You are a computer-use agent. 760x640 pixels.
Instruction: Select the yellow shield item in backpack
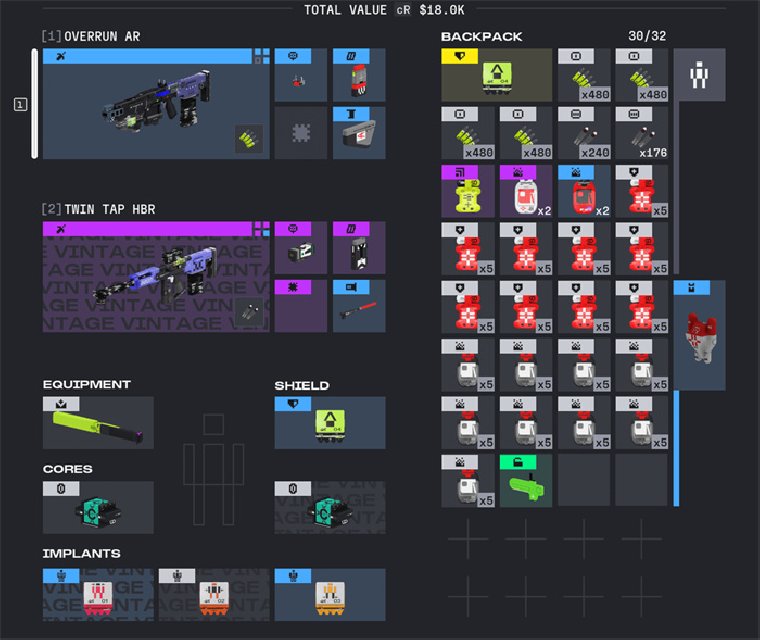(496, 75)
